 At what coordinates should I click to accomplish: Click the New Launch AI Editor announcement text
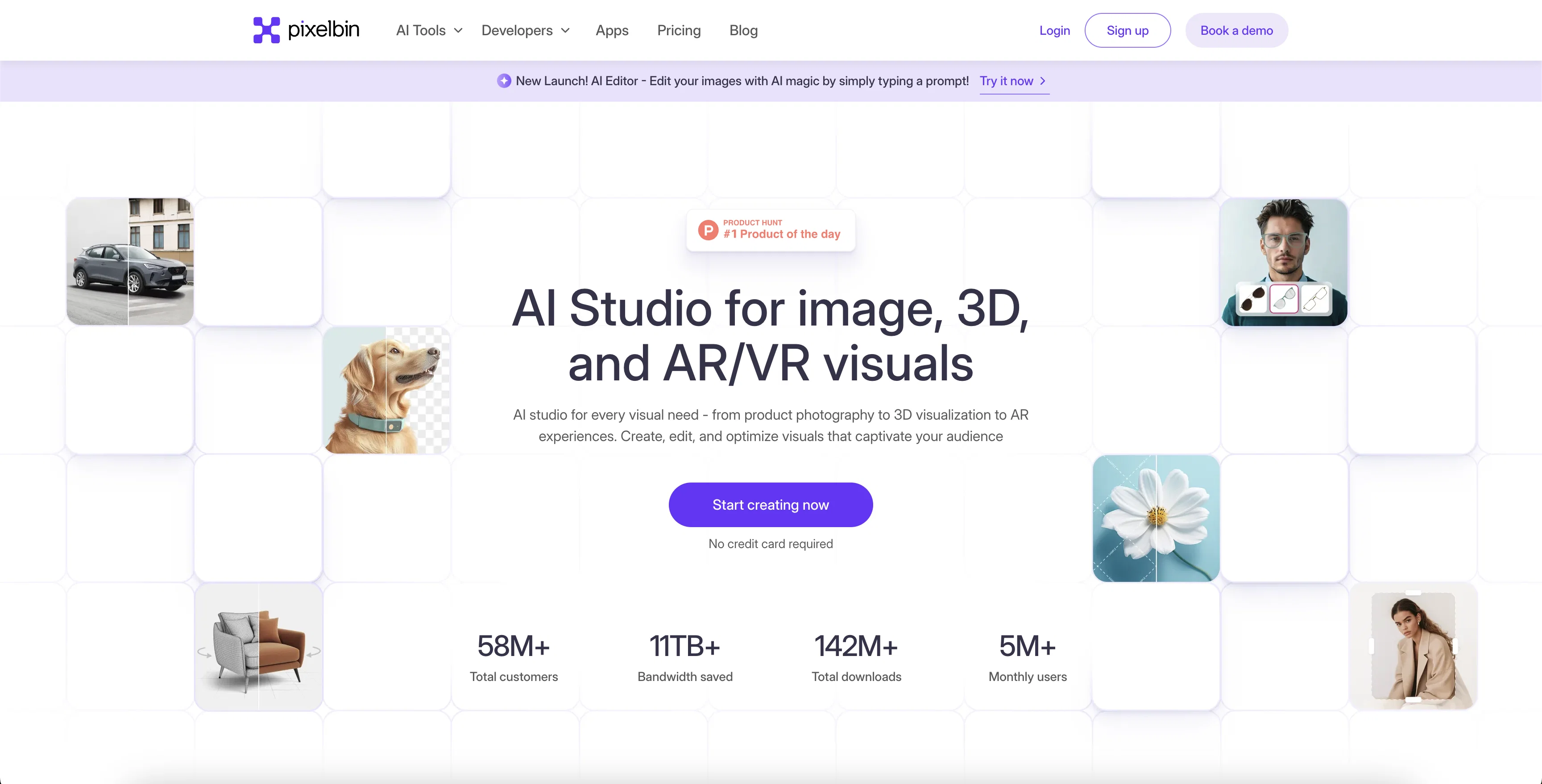tap(742, 81)
